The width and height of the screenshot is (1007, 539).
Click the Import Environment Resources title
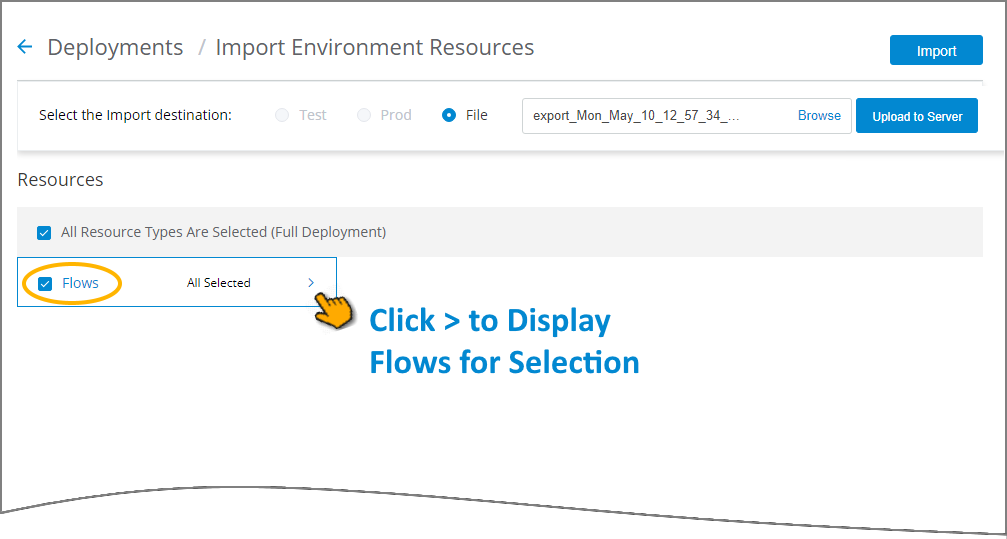(374, 48)
